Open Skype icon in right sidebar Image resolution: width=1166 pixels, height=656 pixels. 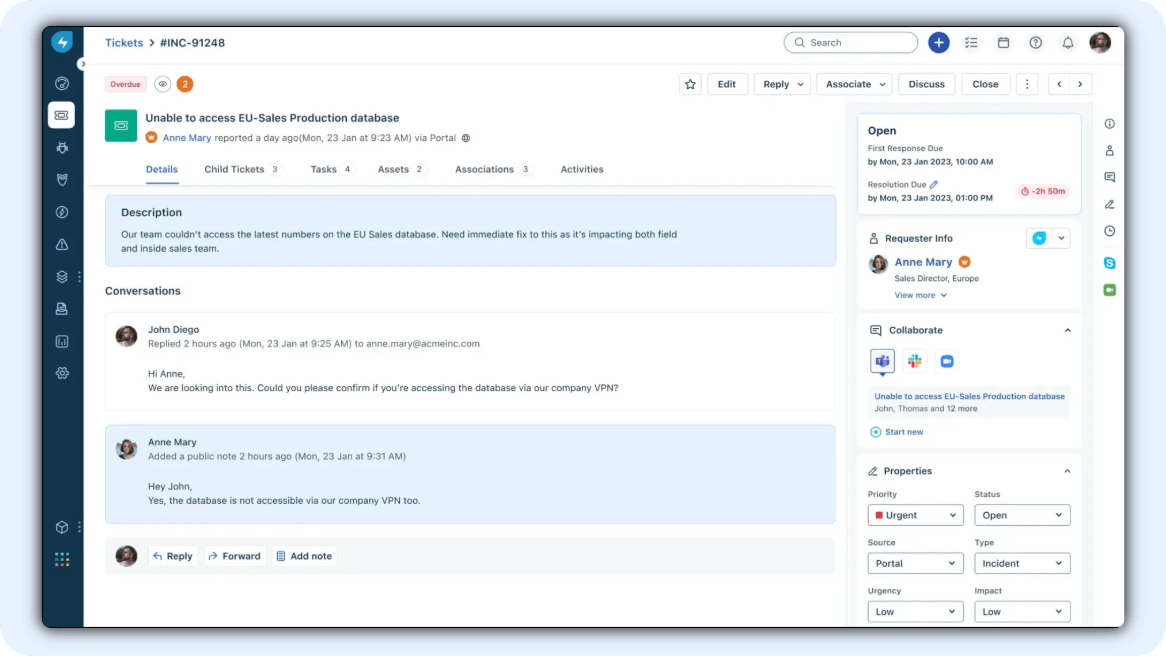point(1109,263)
